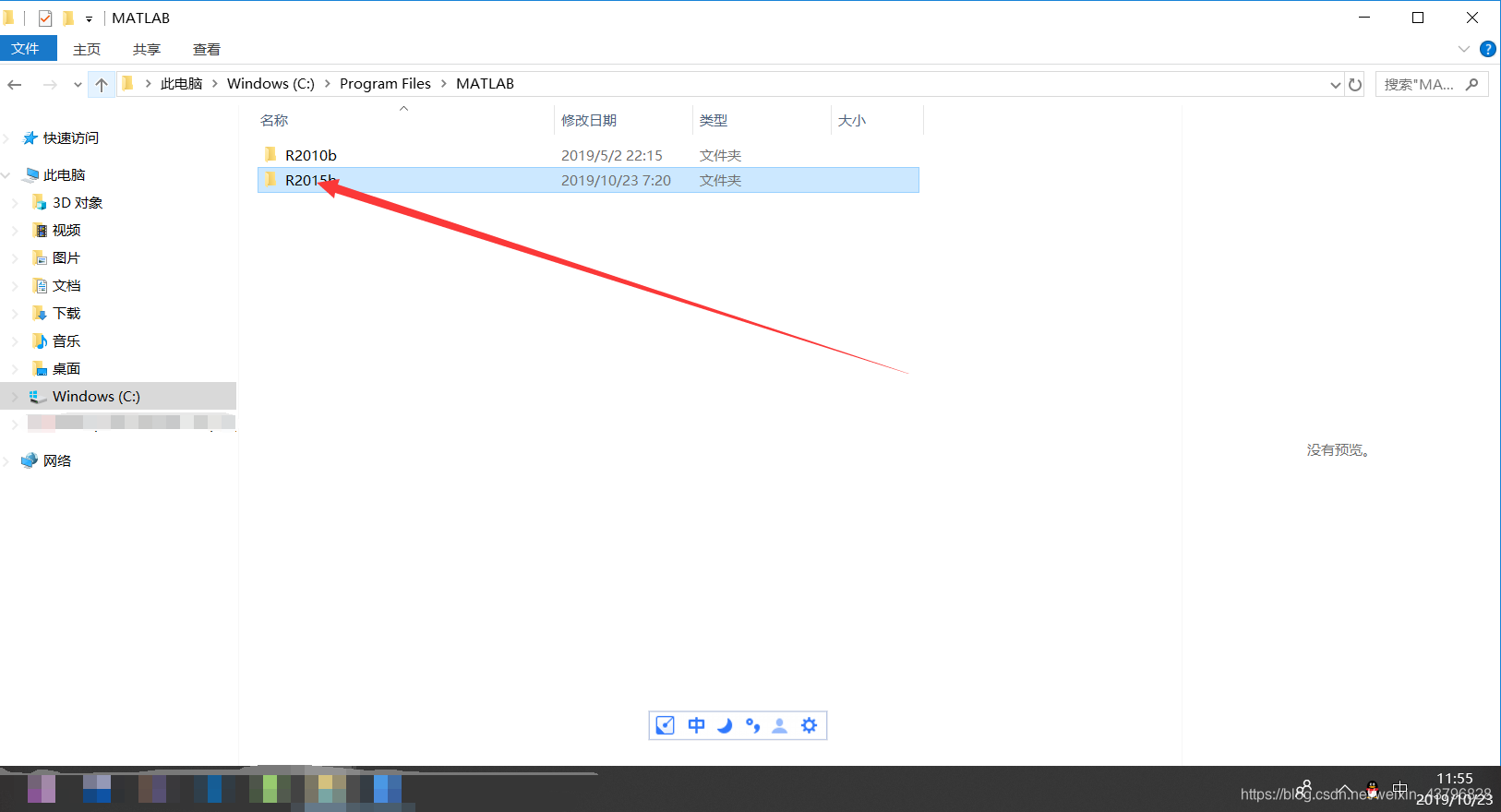Image resolution: width=1501 pixels, height=812 pixels.
Task: Expand the ribbon with chevron
Action: (1464, 49)
